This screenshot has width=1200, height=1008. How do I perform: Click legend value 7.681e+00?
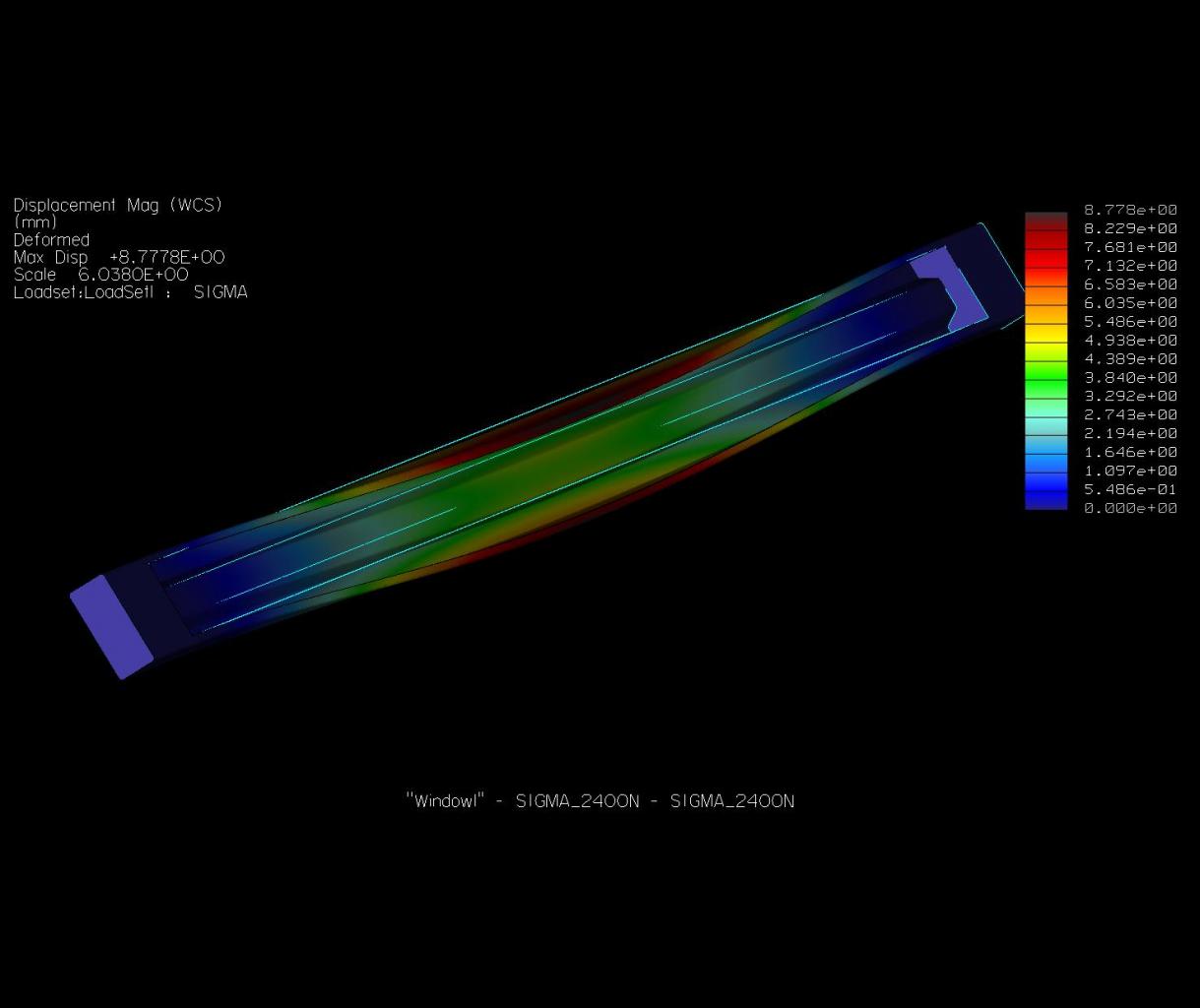[1130, 247]
